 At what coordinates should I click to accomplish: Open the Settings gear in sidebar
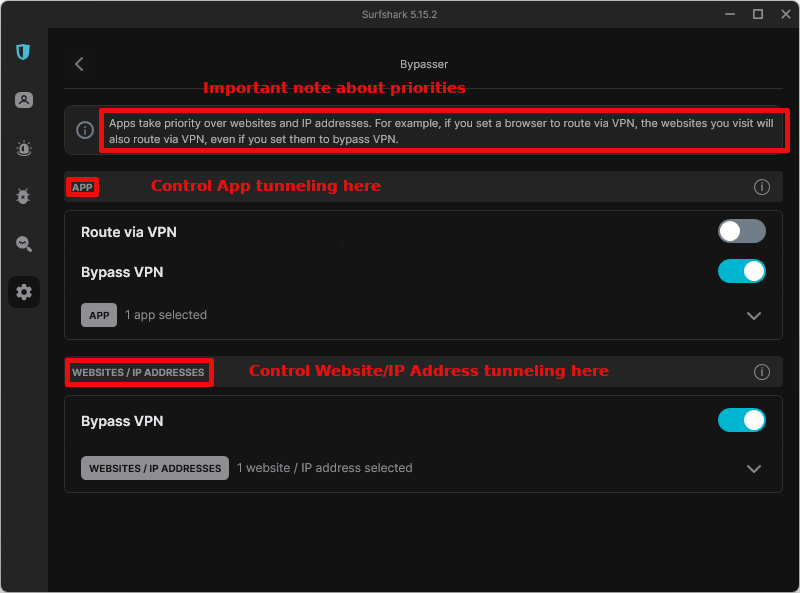[24, 292]
